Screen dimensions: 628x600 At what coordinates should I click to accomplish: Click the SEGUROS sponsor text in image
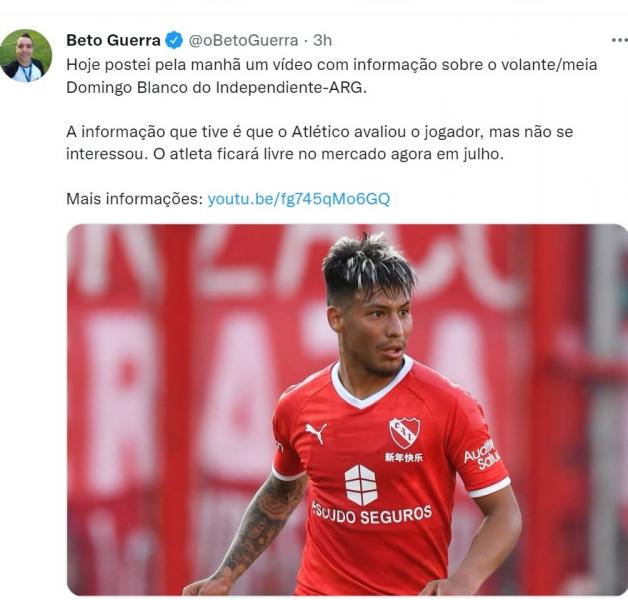click(x=396, y=515)
